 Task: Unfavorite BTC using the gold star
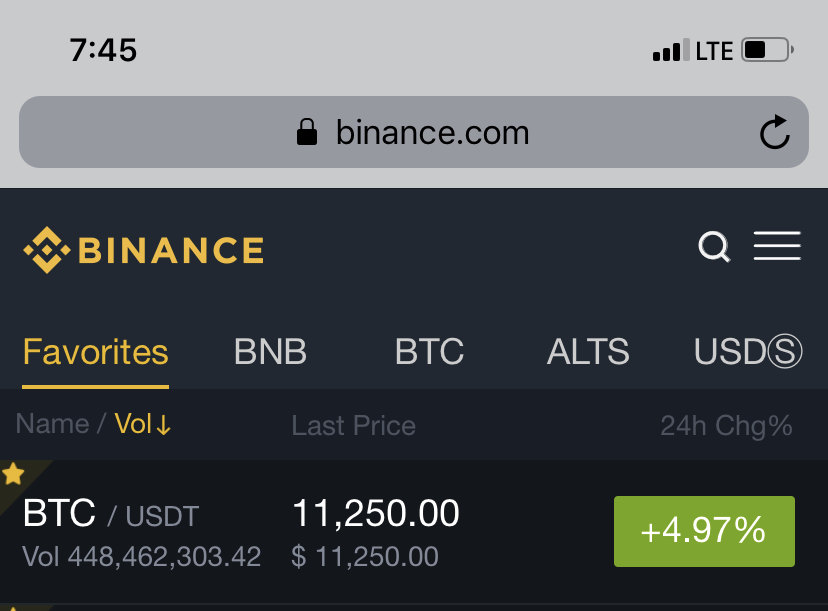(x=13, y=473)
